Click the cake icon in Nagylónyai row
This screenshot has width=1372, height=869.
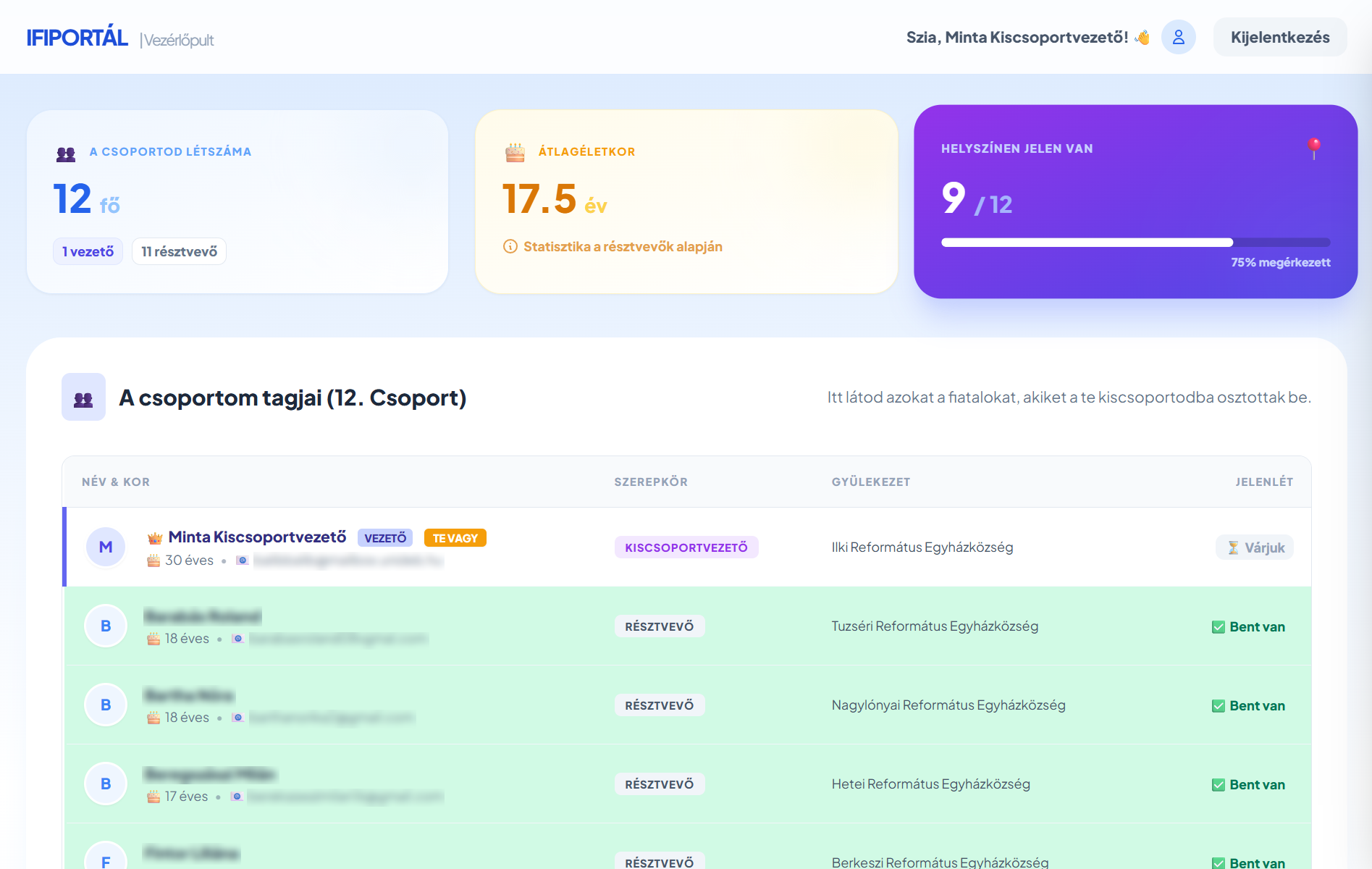coord(153,718)
